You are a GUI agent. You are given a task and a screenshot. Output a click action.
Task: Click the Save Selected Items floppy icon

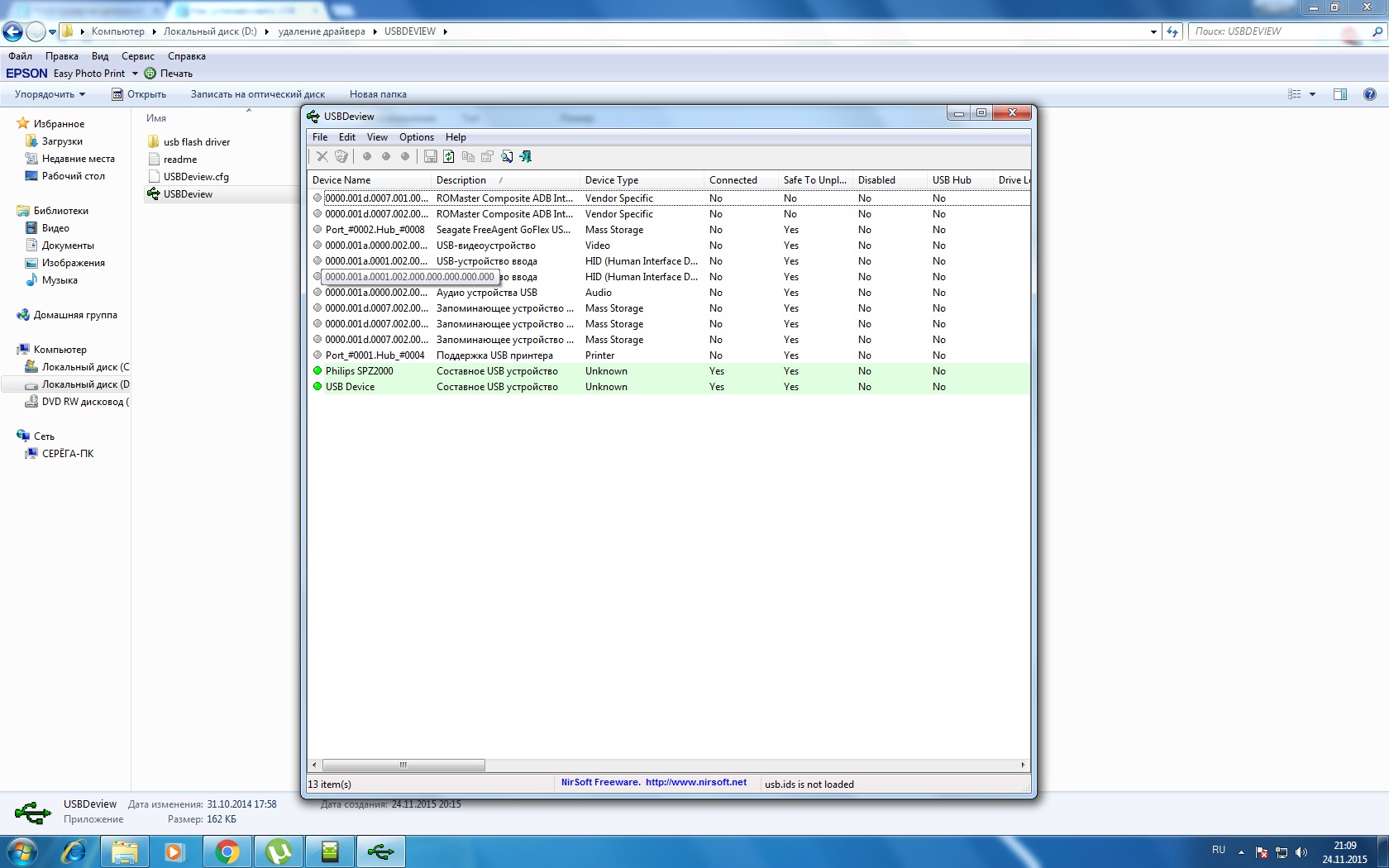[x=430, y=156]
